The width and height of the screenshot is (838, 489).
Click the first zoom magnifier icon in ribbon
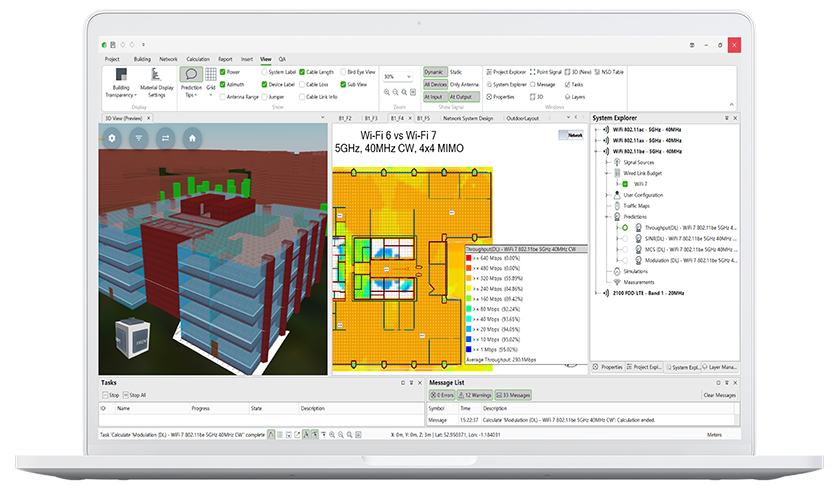(386, 92)
